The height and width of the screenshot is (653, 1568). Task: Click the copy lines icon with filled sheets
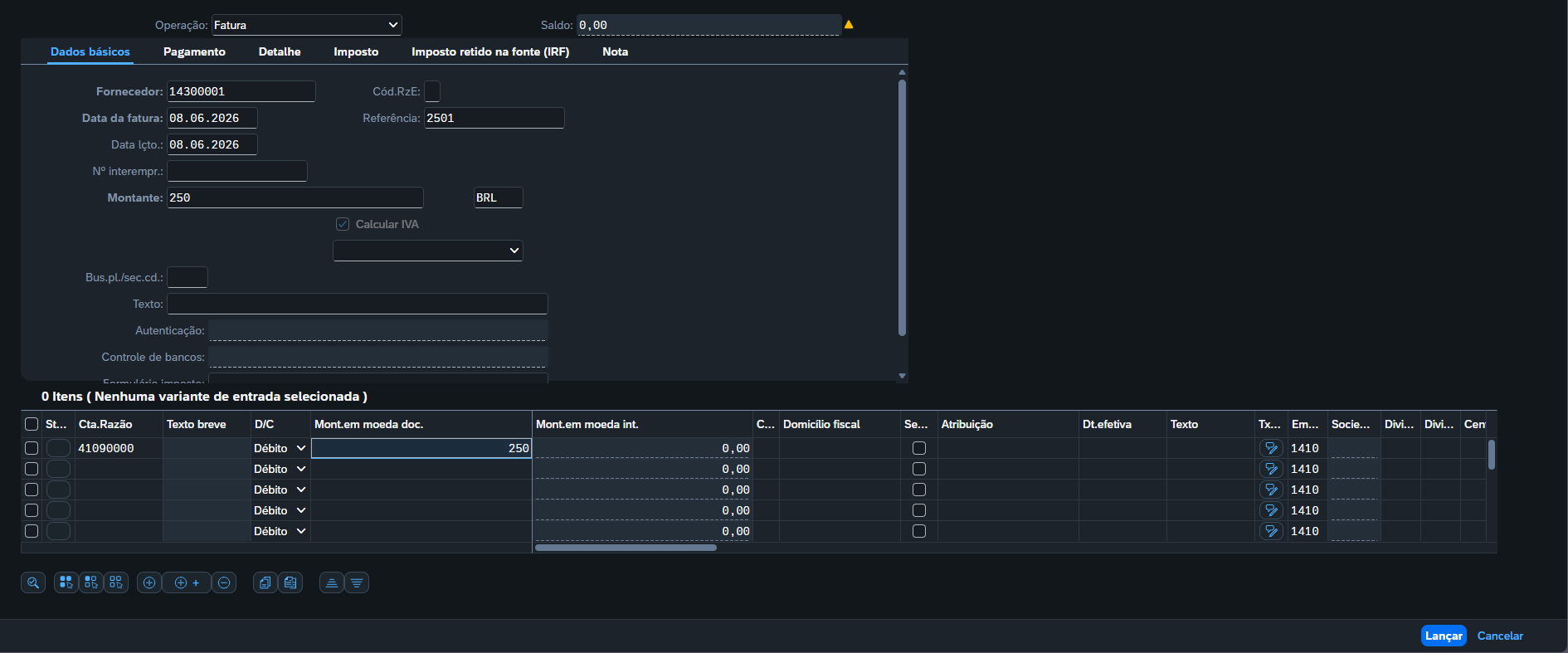pos(290,582)
